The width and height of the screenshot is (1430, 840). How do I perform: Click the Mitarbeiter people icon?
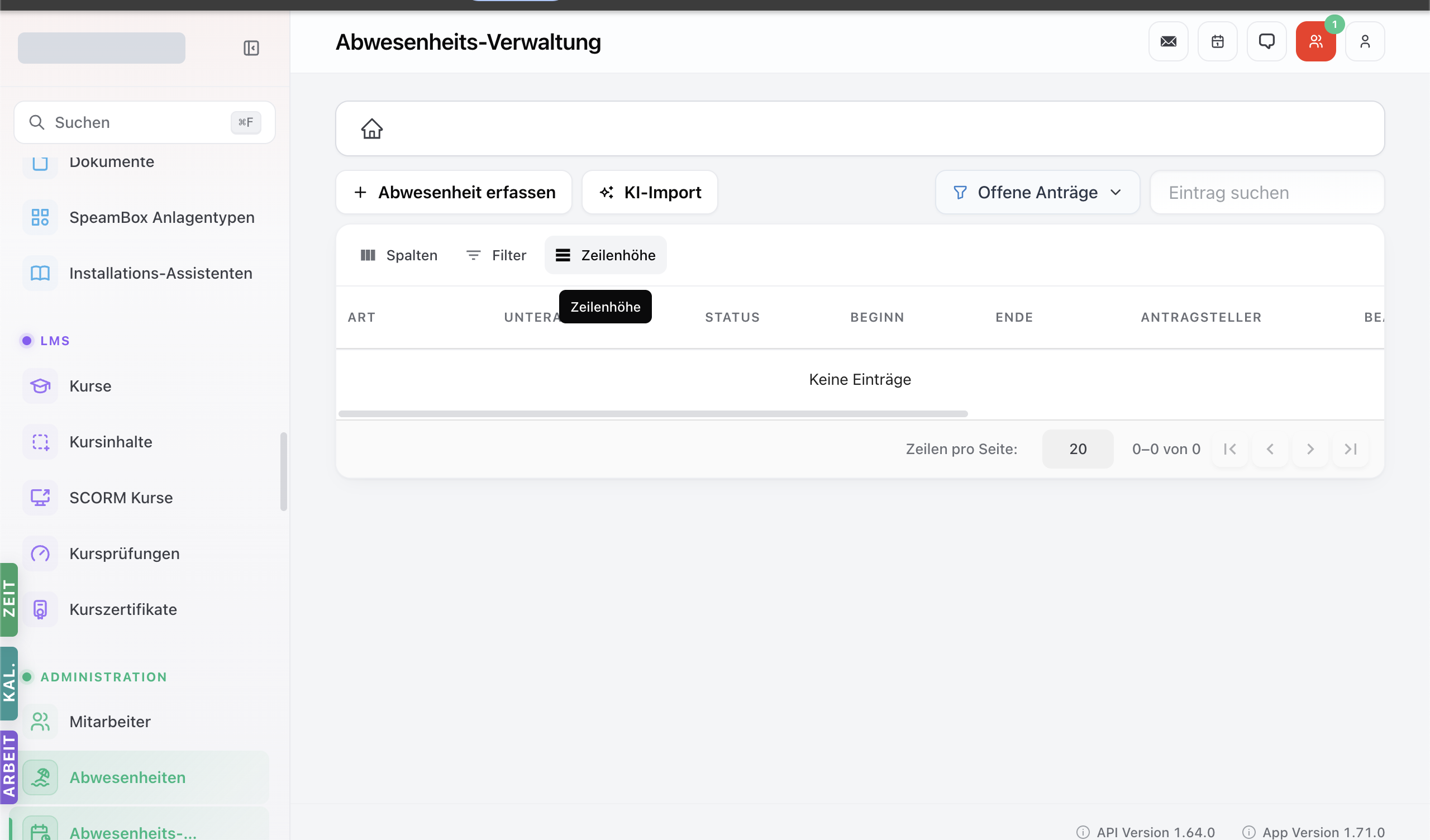[x=40, y=722]
